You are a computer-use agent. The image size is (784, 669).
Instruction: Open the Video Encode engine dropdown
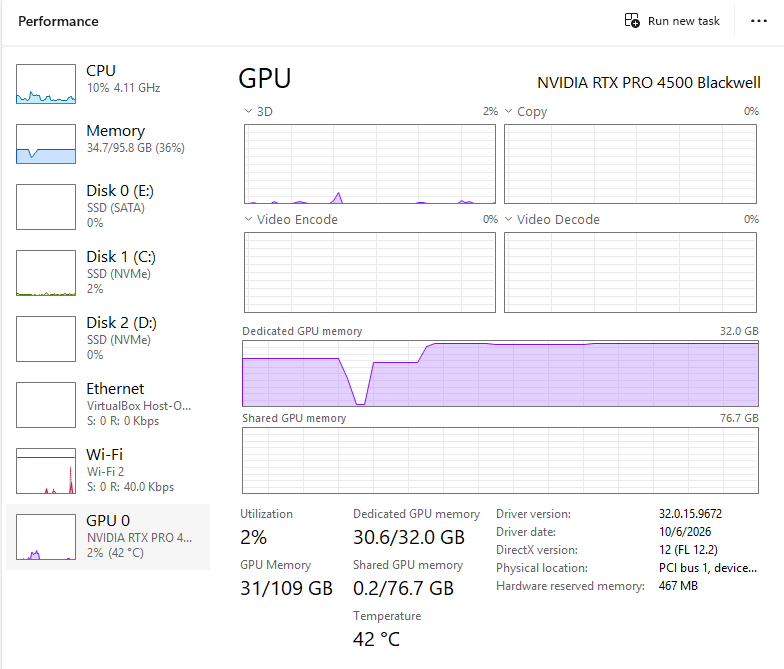pyautogui.click(x=248, y=219)
